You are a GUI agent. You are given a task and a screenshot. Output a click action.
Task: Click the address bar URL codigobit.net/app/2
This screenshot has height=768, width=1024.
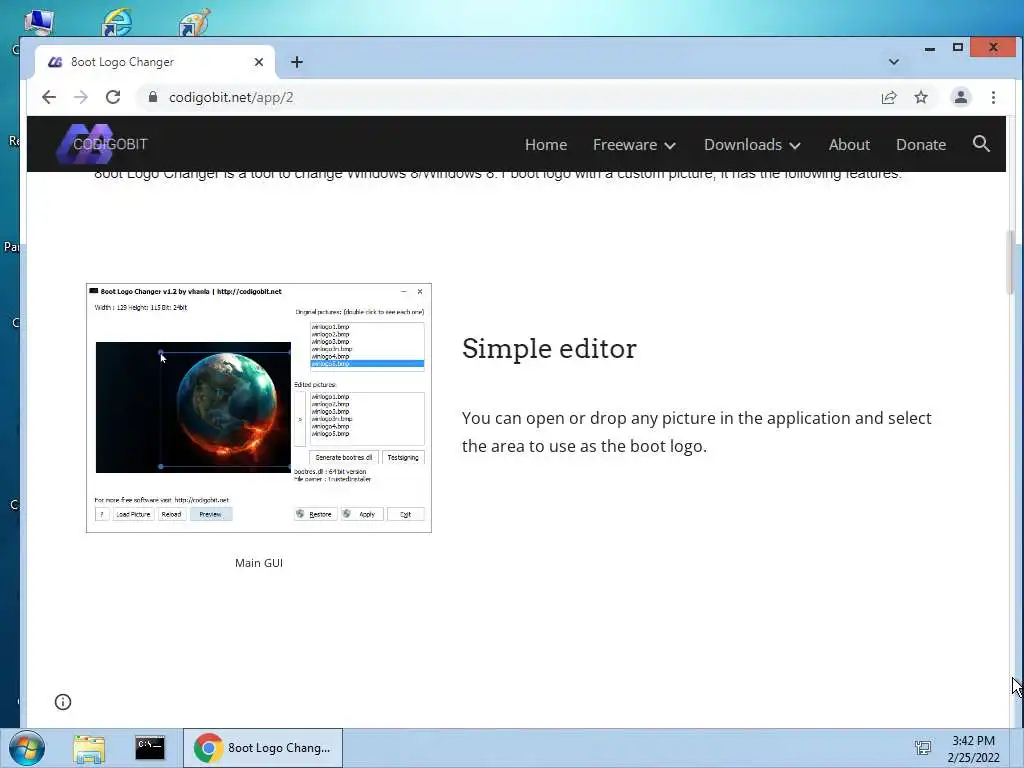point(231,97)
